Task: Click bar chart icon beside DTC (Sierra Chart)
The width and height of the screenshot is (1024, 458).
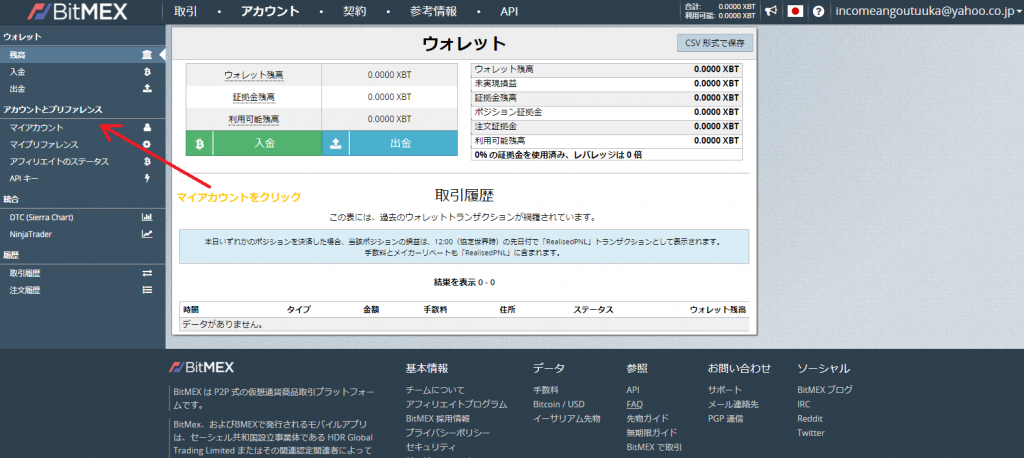Action: point(147,217)
